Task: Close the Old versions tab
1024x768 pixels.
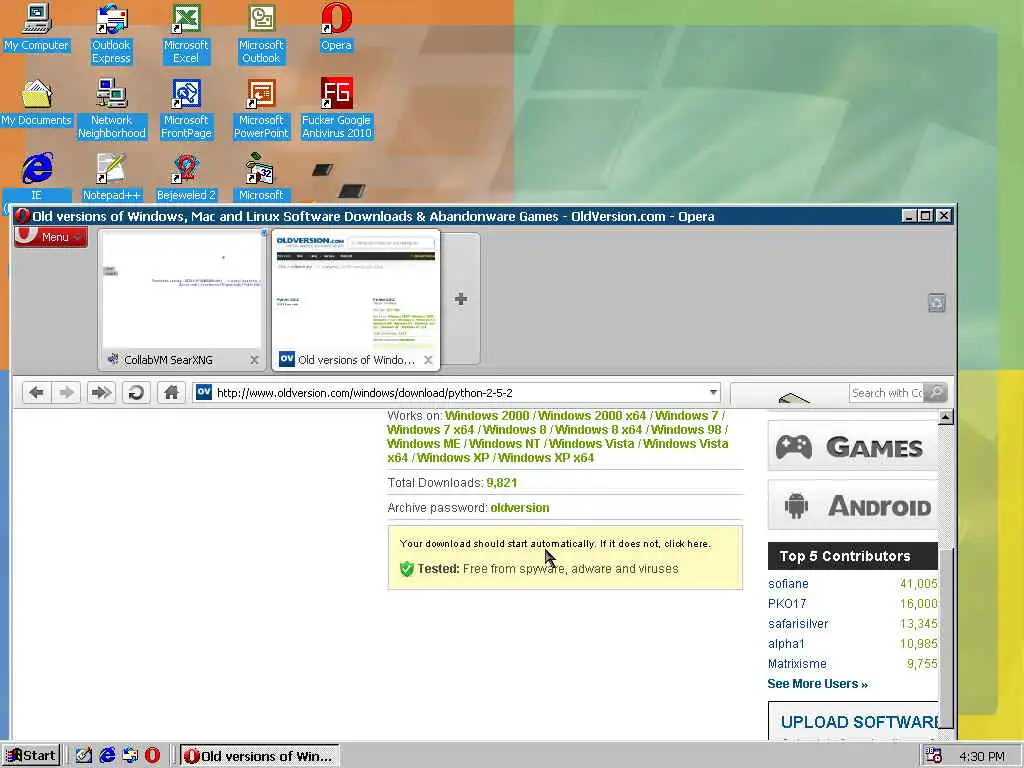Action: tap(428, 360)
